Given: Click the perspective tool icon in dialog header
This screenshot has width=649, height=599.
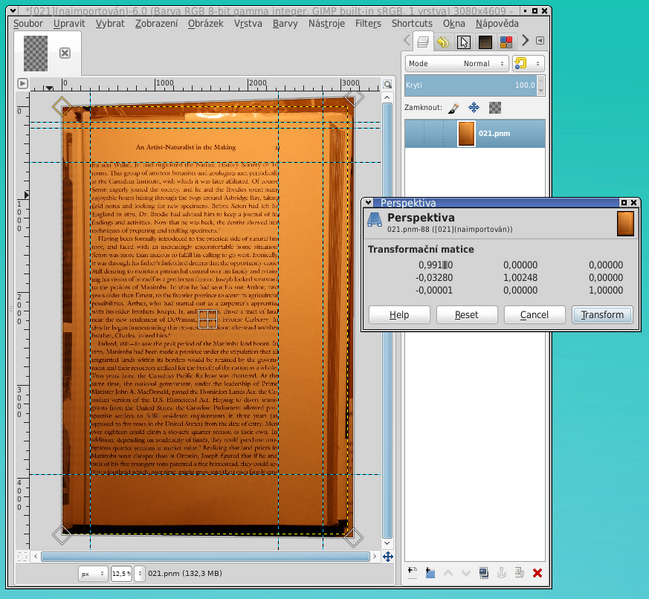Looking at the screenshot, I should point(375,220).
